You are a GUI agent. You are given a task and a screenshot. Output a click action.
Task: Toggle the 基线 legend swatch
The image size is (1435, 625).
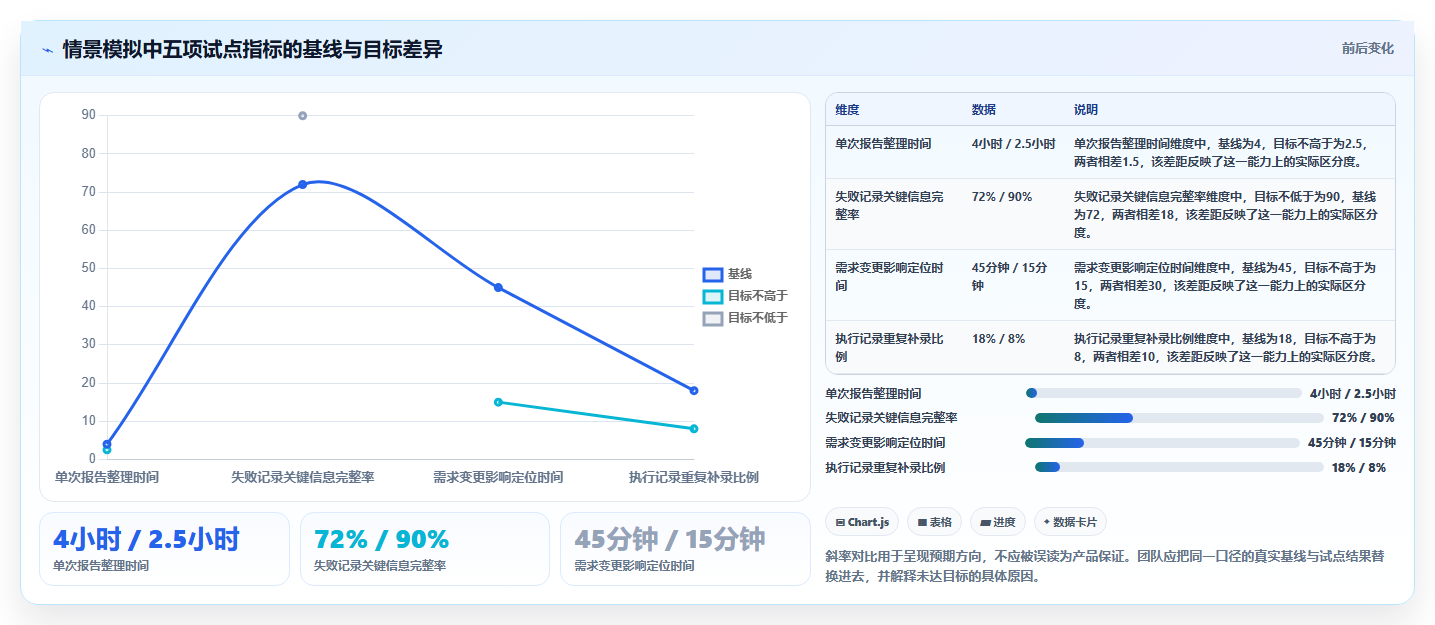(712, 274)
